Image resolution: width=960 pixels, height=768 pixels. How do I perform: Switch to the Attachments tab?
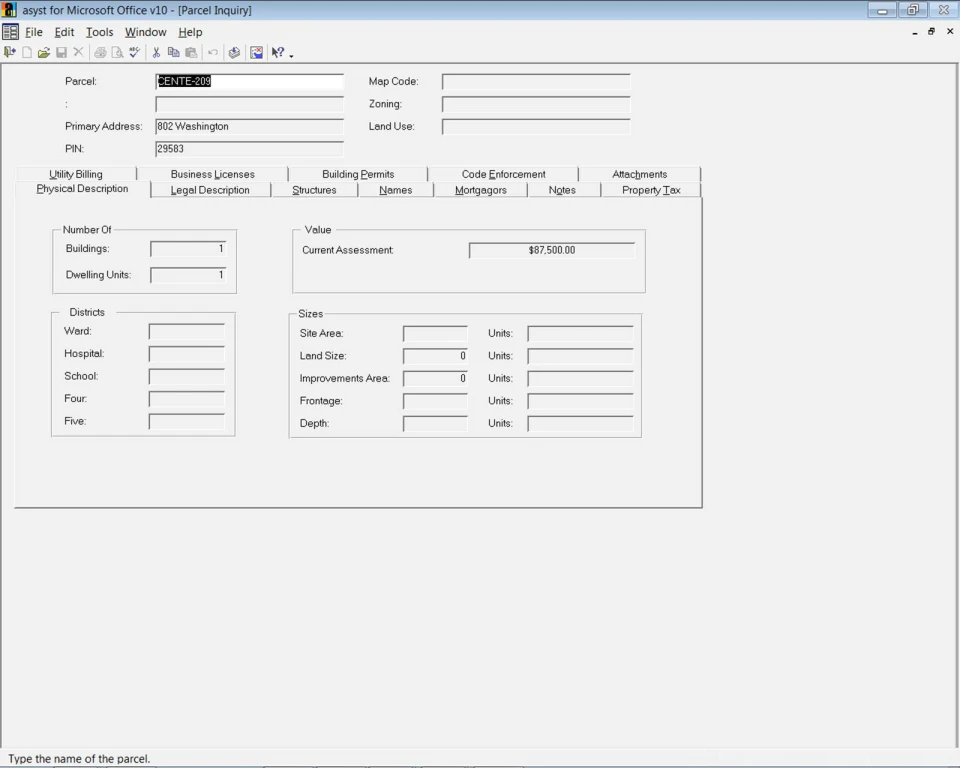coord(639,174)
